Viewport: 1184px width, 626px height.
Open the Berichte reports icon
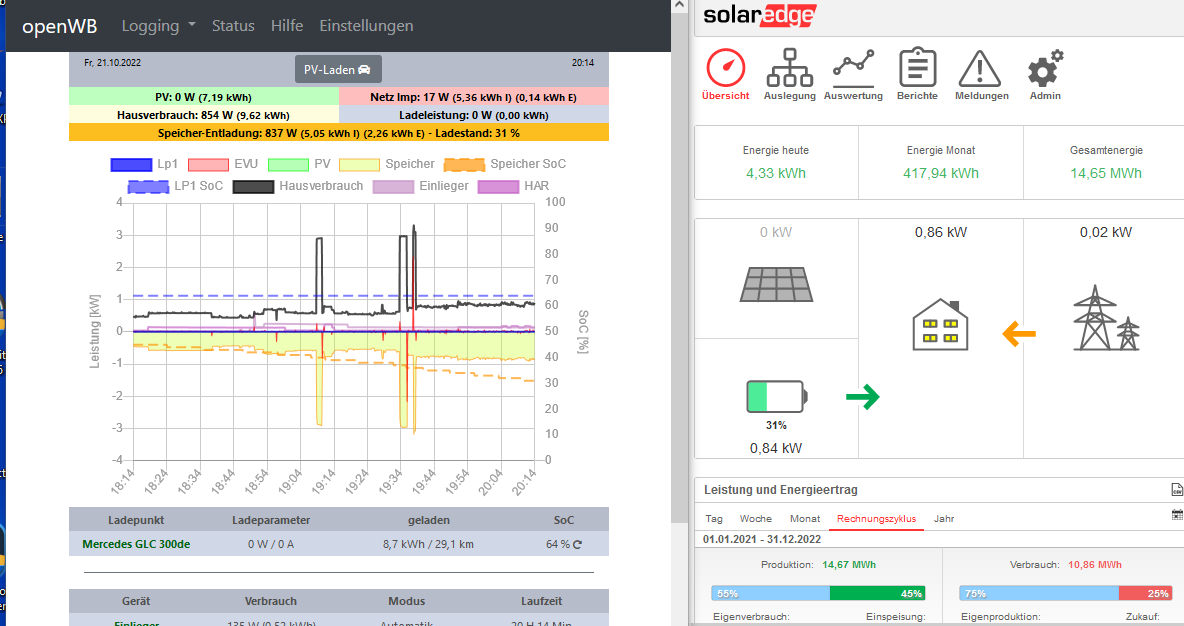(x=917, y=70)
